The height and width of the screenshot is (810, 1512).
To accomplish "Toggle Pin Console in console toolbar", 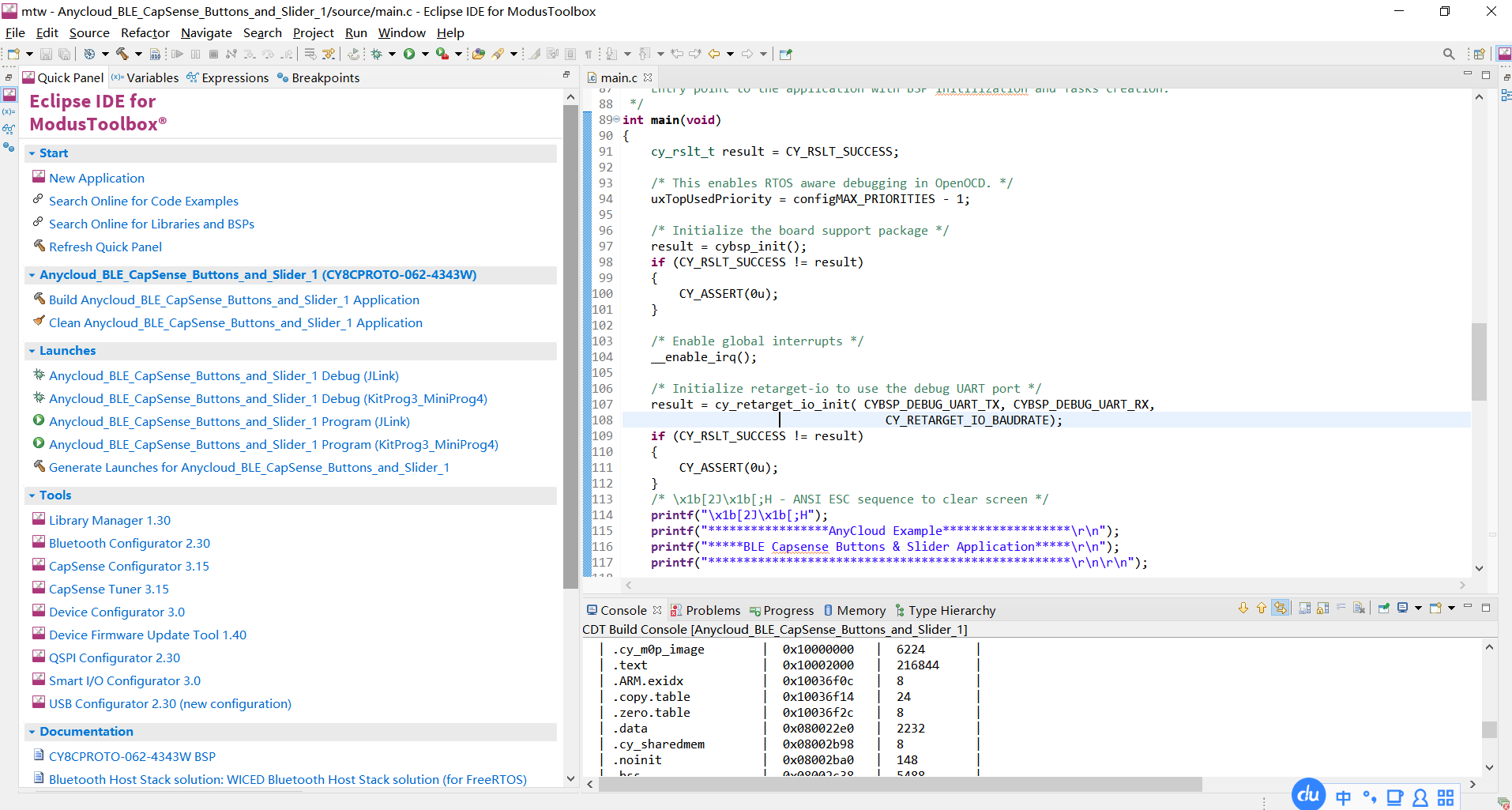I will tap(1384, 608).
